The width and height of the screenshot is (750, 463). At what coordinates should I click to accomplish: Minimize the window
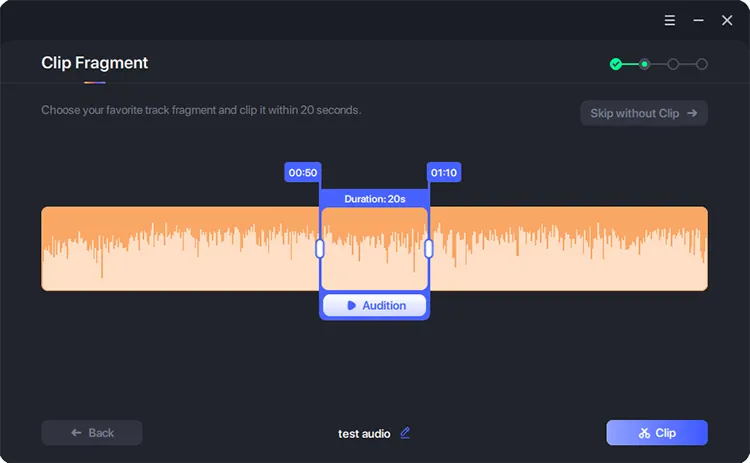(x=698, y=20)
